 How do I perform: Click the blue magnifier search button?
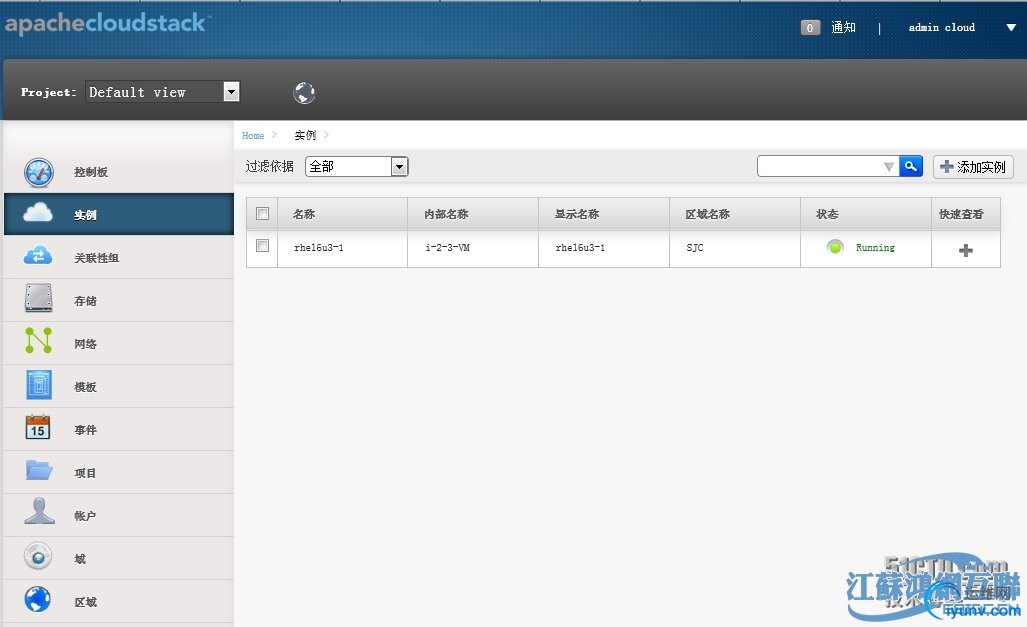point(911,166)
